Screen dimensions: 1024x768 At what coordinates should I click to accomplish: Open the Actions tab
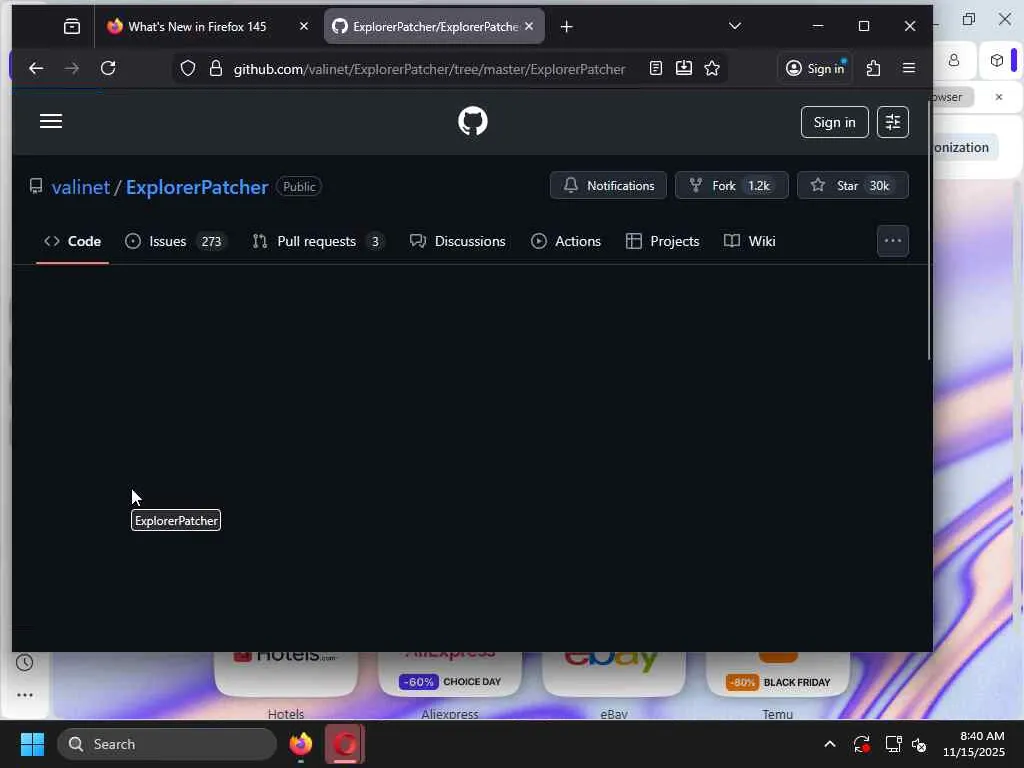(x=566, y=242)
